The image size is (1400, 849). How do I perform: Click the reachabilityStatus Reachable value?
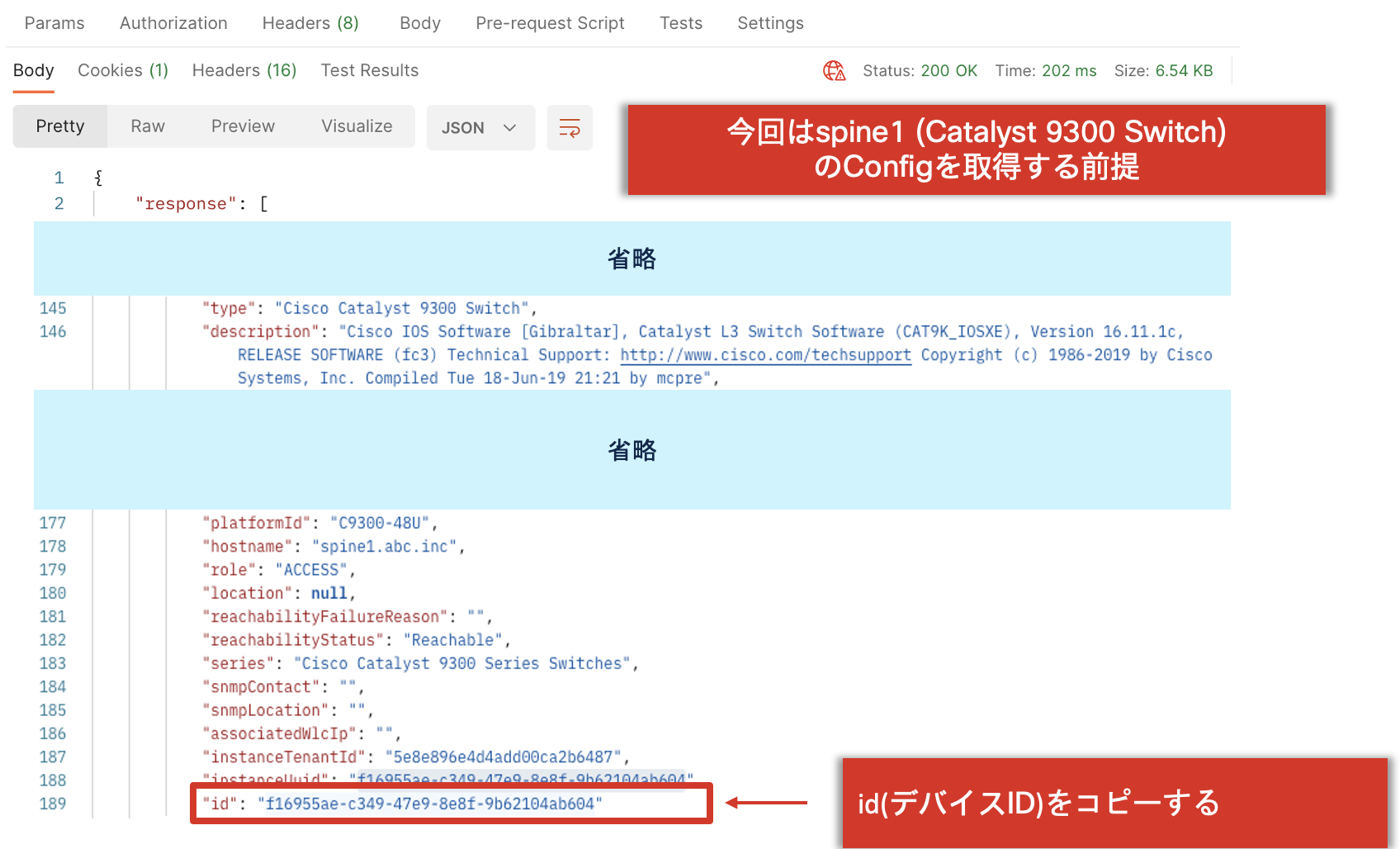pos(453,640)
